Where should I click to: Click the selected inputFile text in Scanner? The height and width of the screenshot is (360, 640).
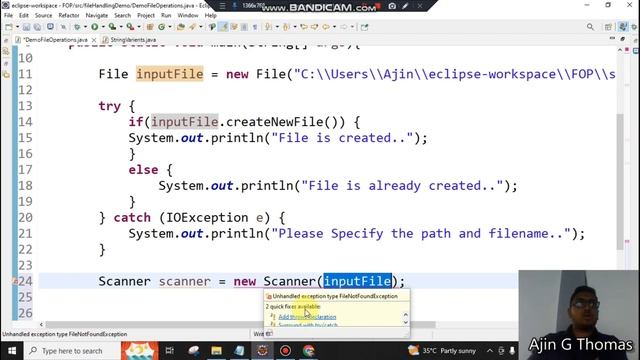358,281
